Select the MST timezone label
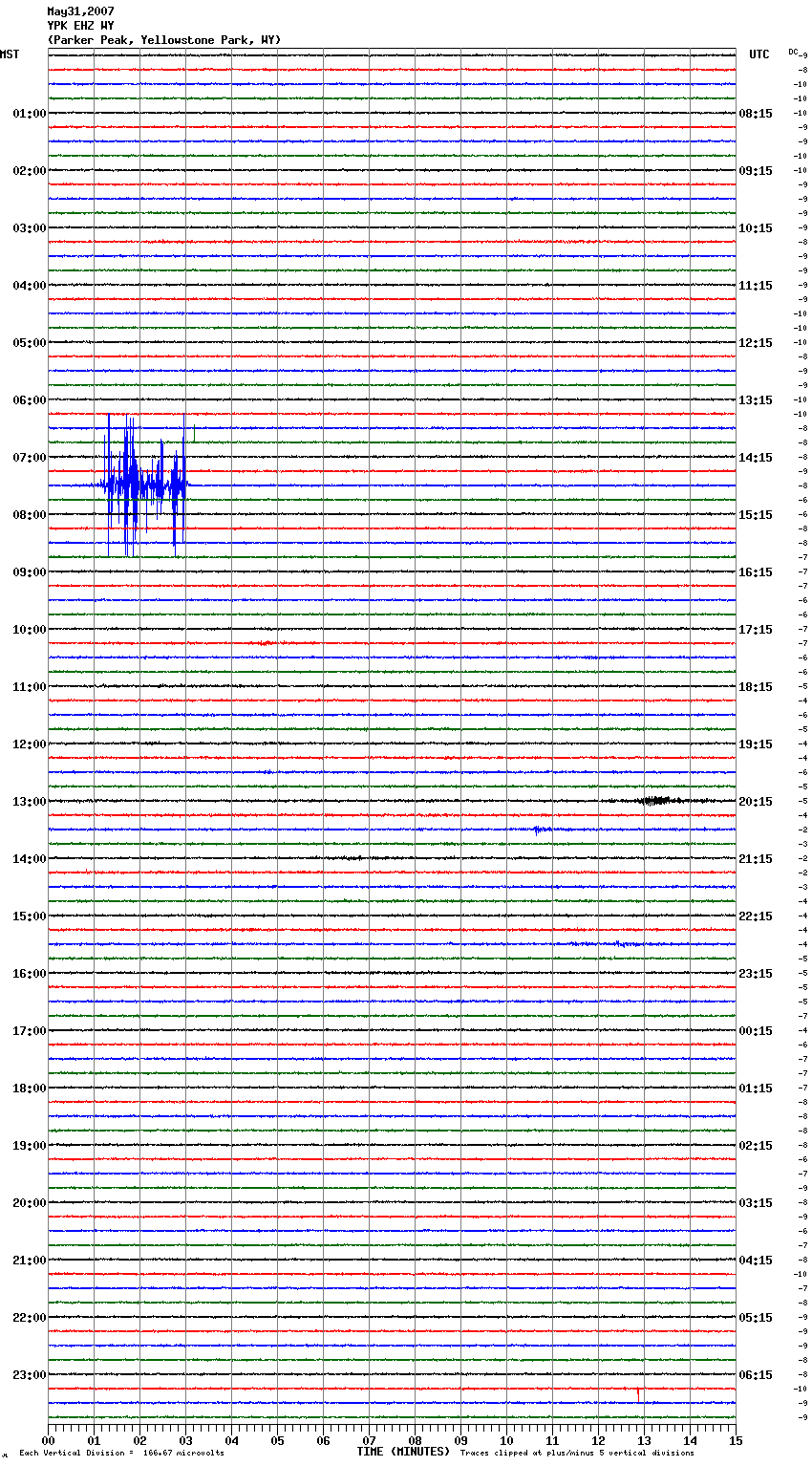 tap(10, 54)
